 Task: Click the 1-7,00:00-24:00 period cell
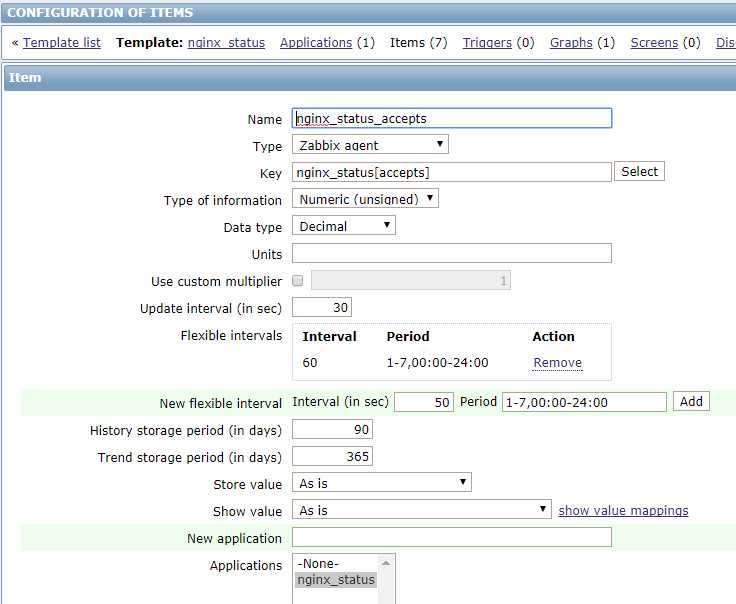click(437, 362)
